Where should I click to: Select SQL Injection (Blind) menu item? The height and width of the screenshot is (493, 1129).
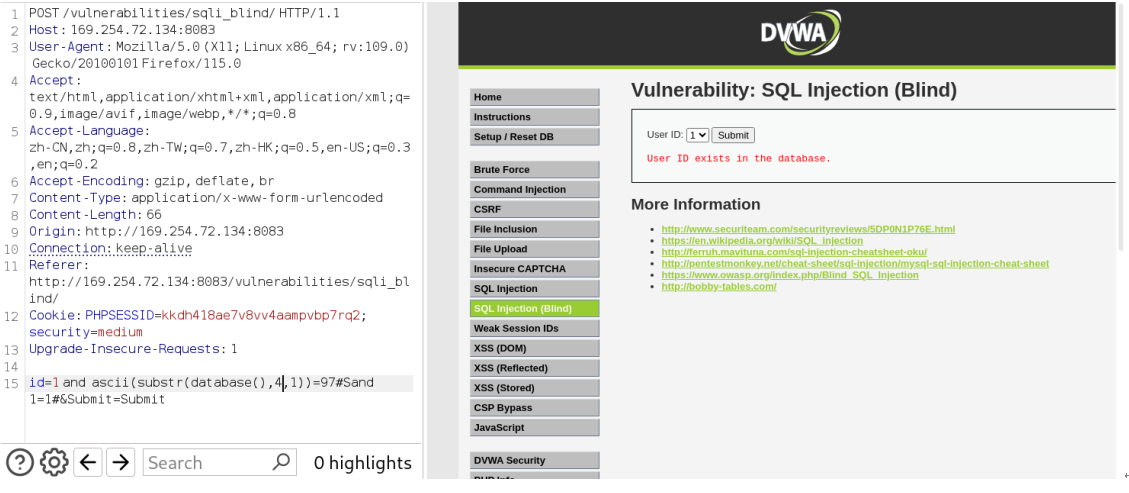534,308
